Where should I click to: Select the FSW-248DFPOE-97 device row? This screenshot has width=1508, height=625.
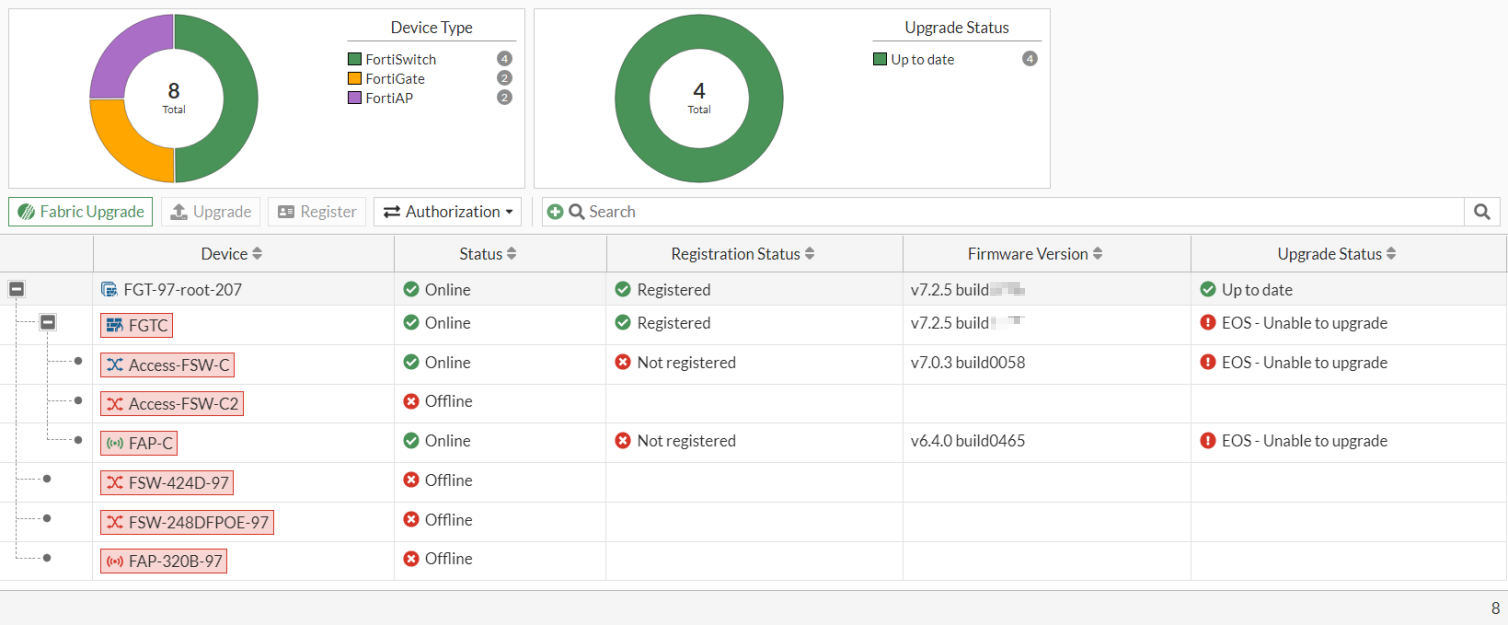[187, 522]
